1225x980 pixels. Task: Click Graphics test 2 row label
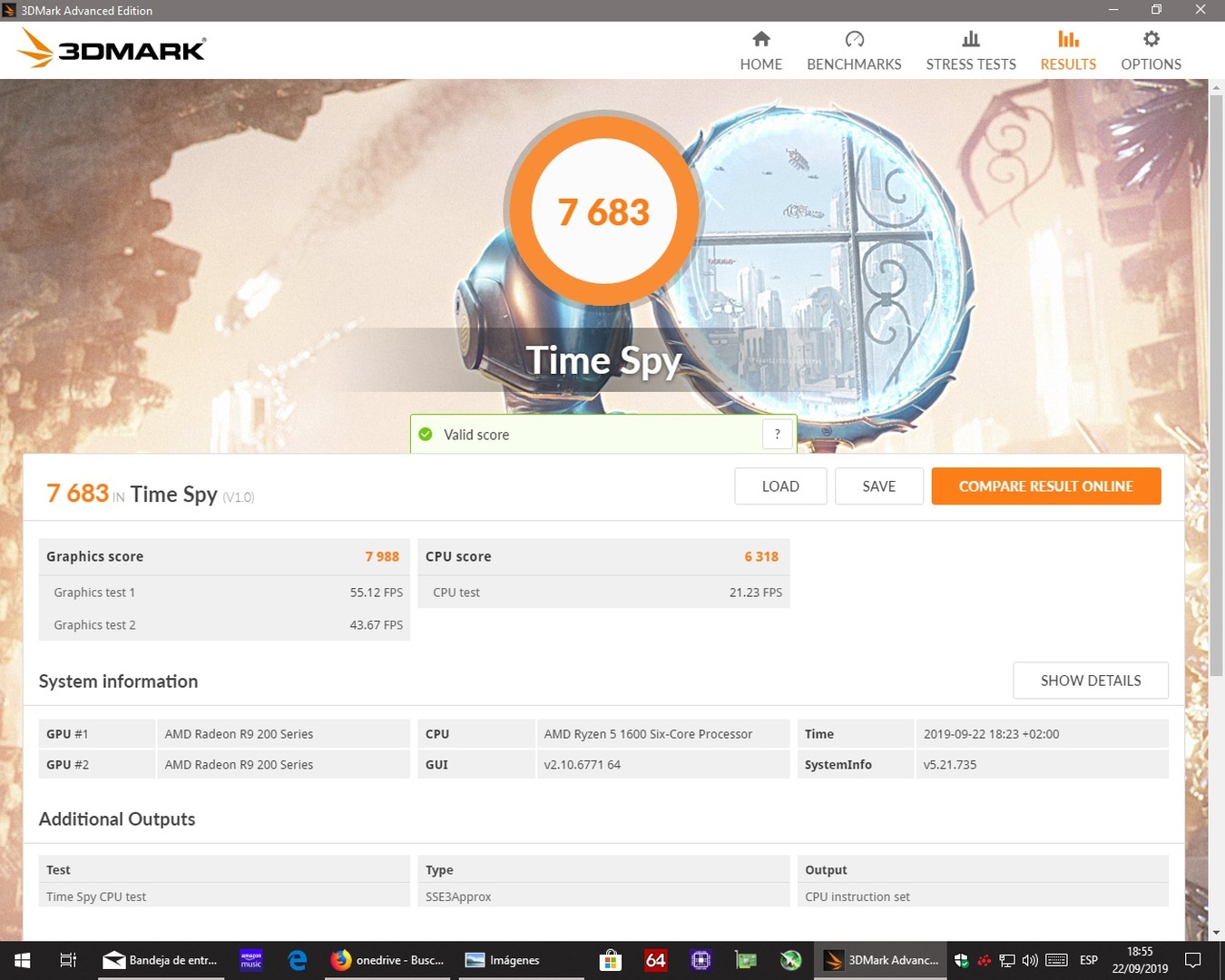[x=94, y=625]
